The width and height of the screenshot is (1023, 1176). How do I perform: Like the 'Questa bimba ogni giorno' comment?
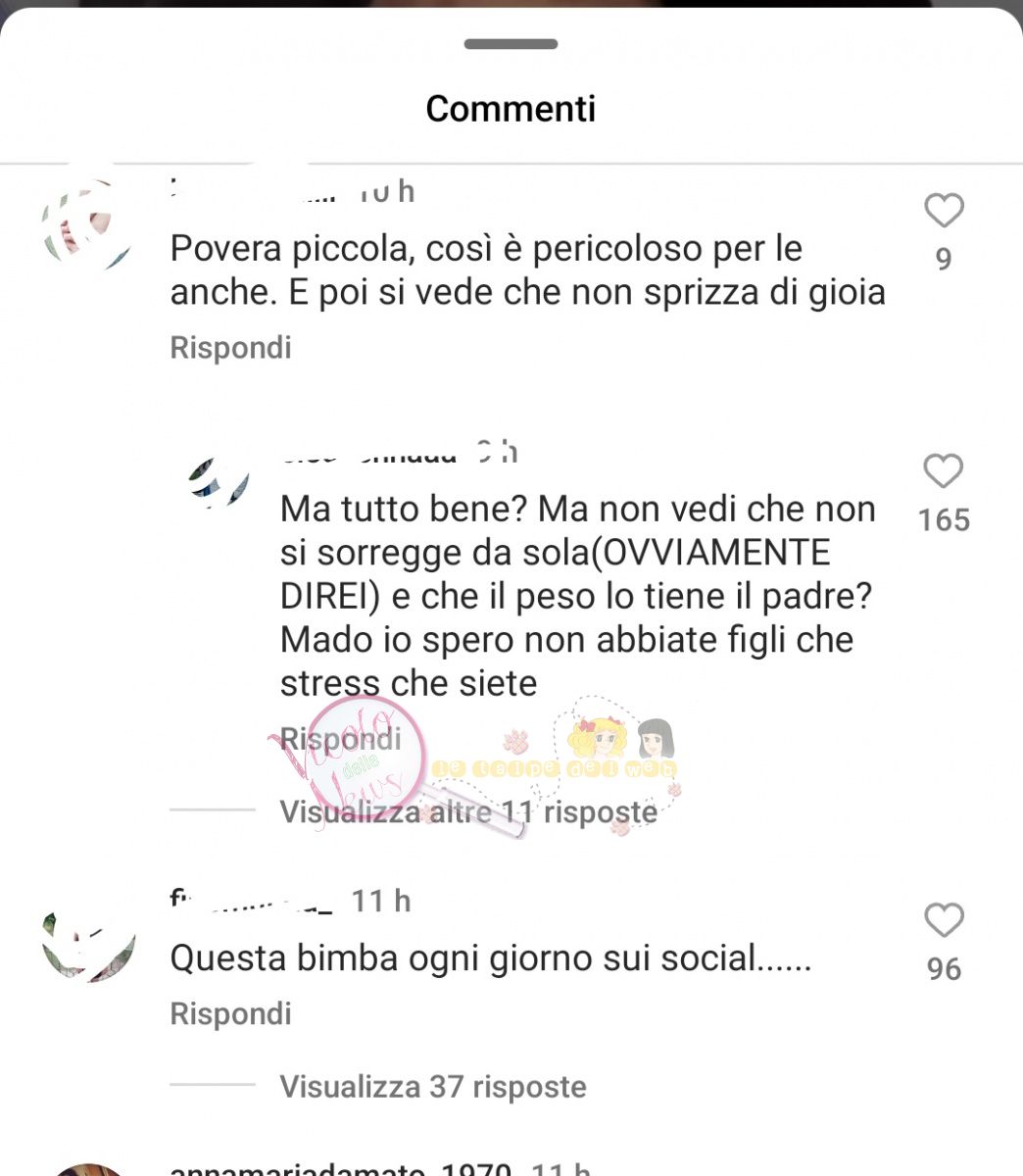click(944, 921)
